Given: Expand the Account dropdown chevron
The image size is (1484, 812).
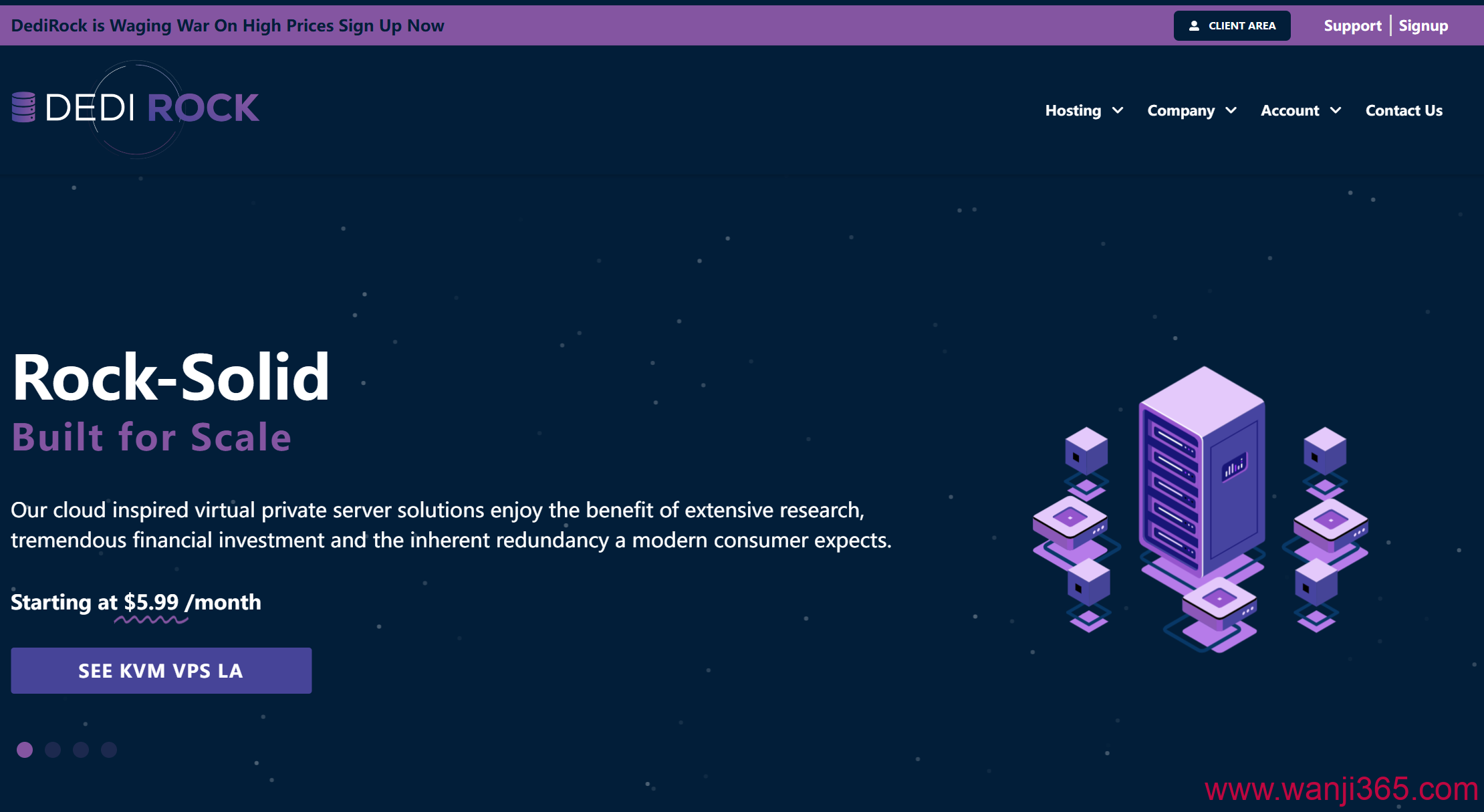Looking at the screenshot, I should (x=1336, y=110).
